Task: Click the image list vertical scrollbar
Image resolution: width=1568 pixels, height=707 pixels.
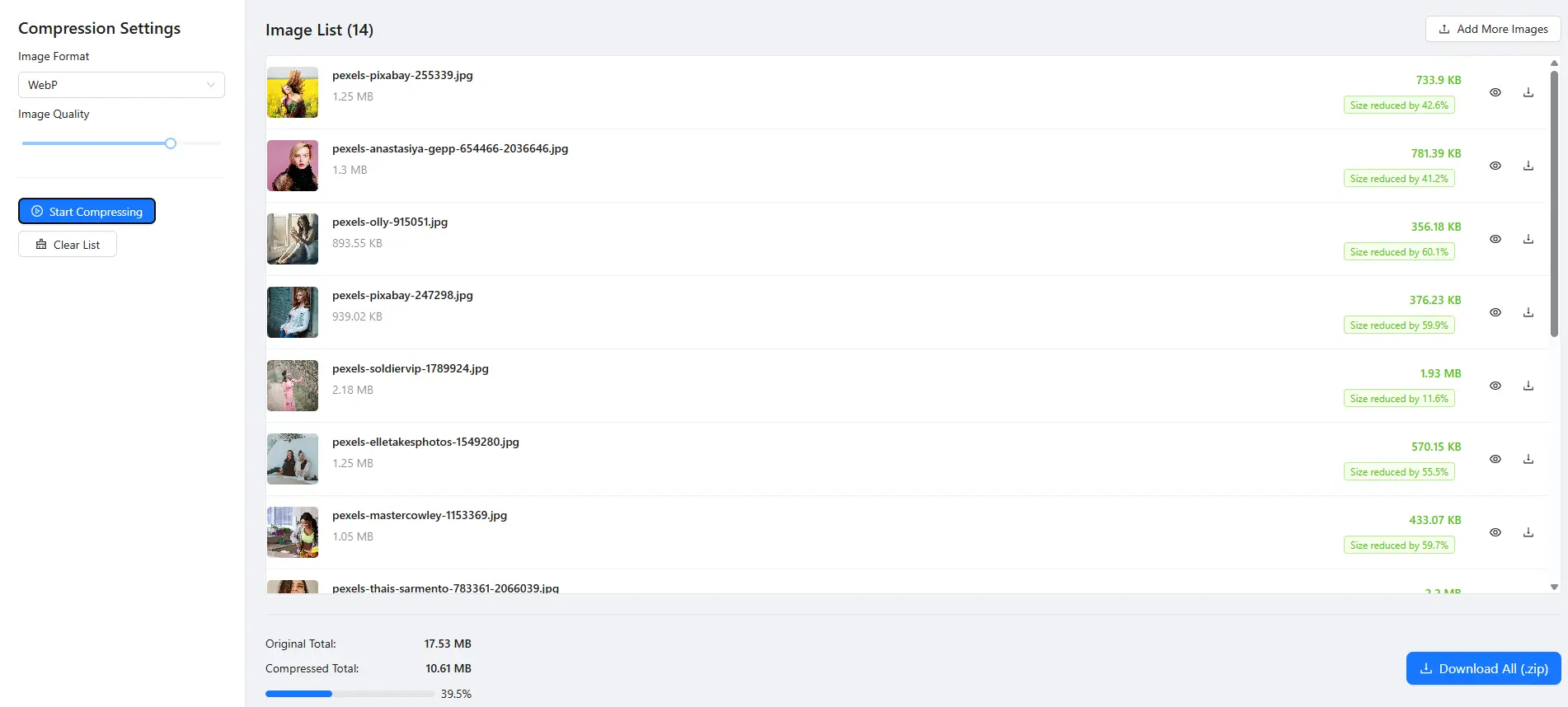Action: coord(1554,204)
